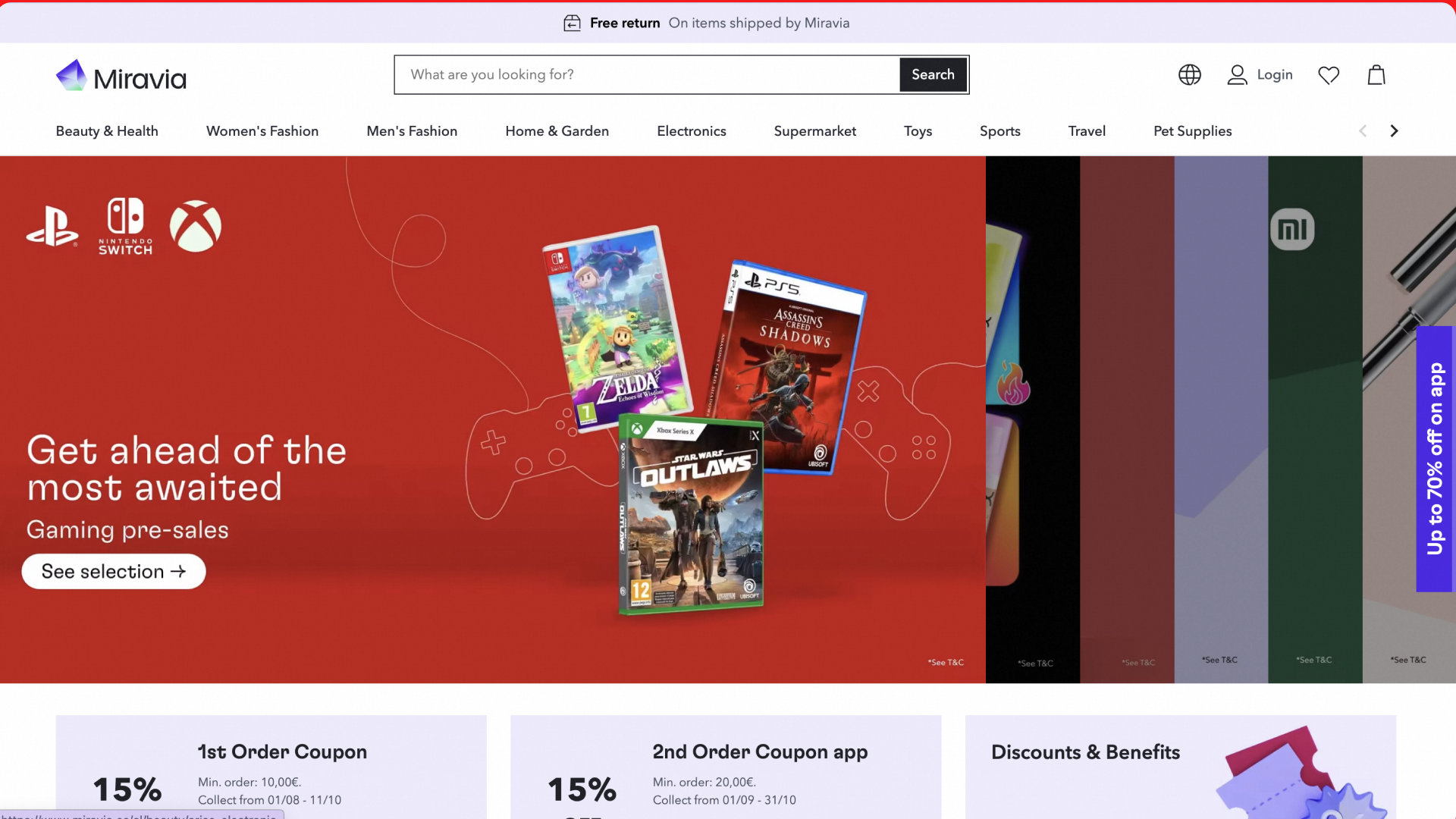Select the grey pen banner panel
Viewport: 1456px width, 819px height.
(x=1409, y=419)
